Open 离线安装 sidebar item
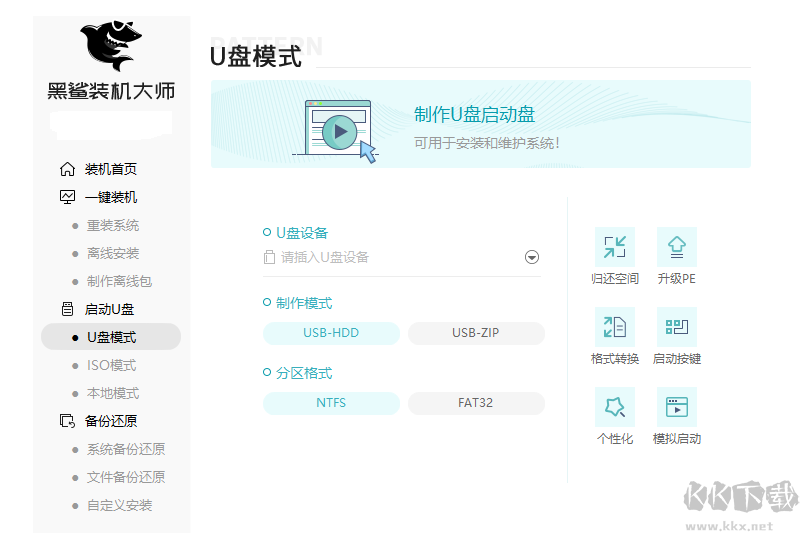The width and height of the screenshot is (800, 533). (113, 253)
